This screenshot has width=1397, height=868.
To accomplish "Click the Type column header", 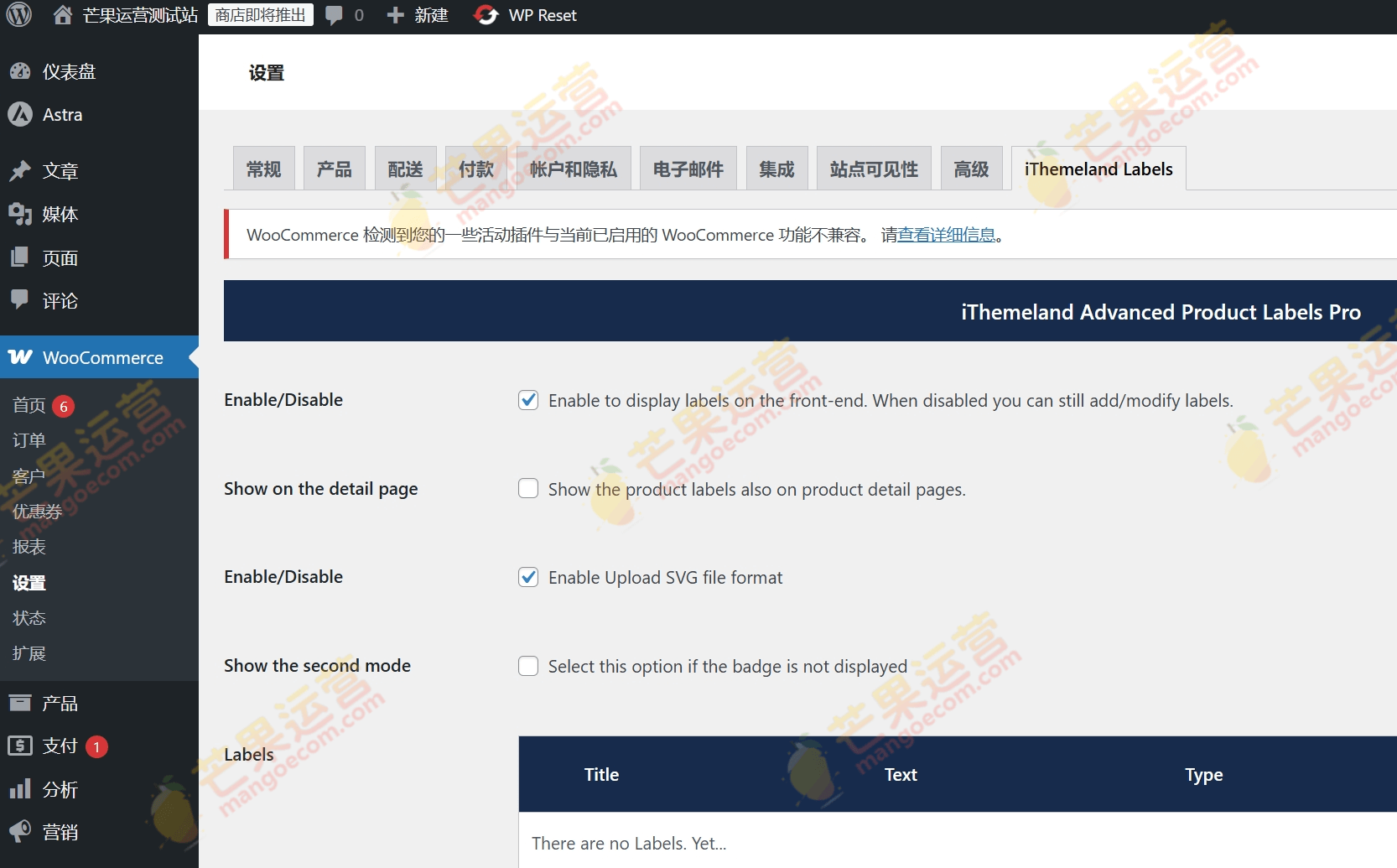I will (x=1203, y=774).
